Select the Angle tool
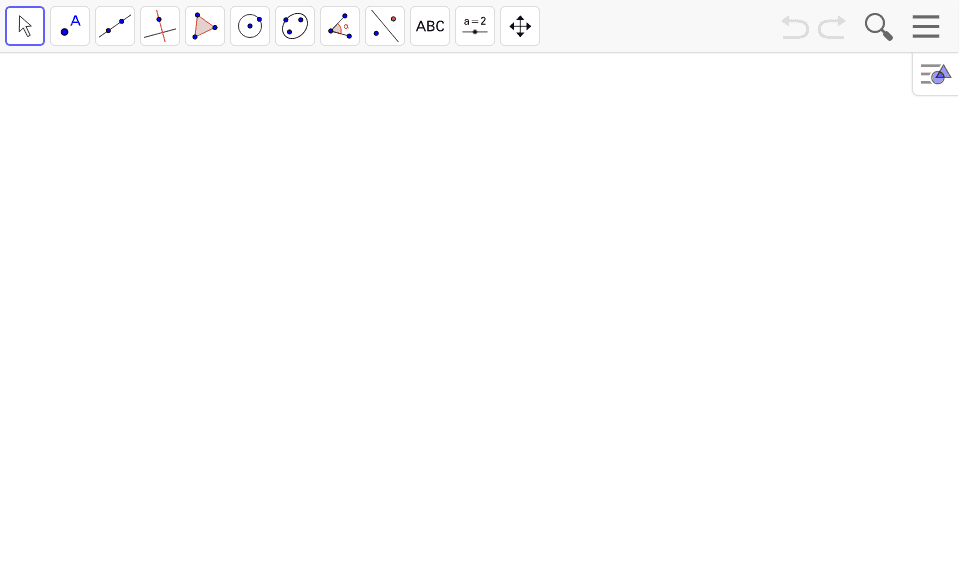This screenshot has width=960, height=570. coord(340,26)
